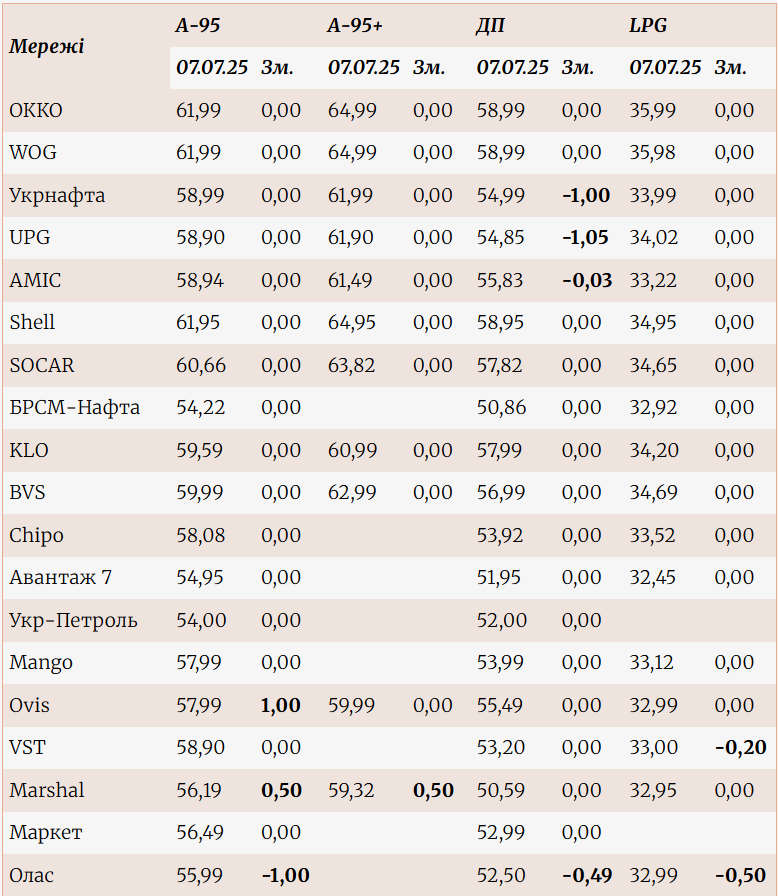Select the LPG column header
Image resolution: width=778 pixels, height=896 pixels.
(648, 26)
